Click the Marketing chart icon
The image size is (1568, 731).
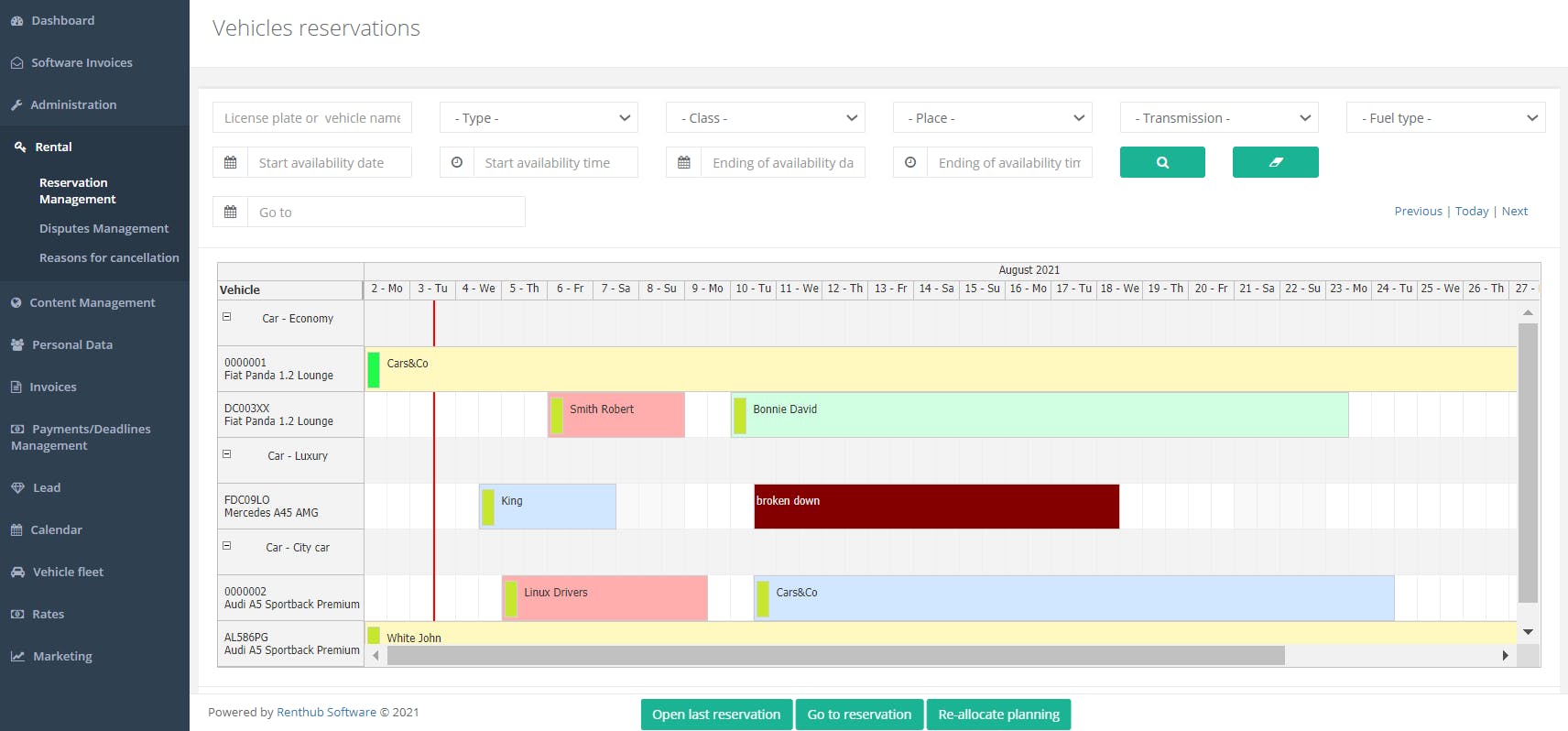click(17, 657)
